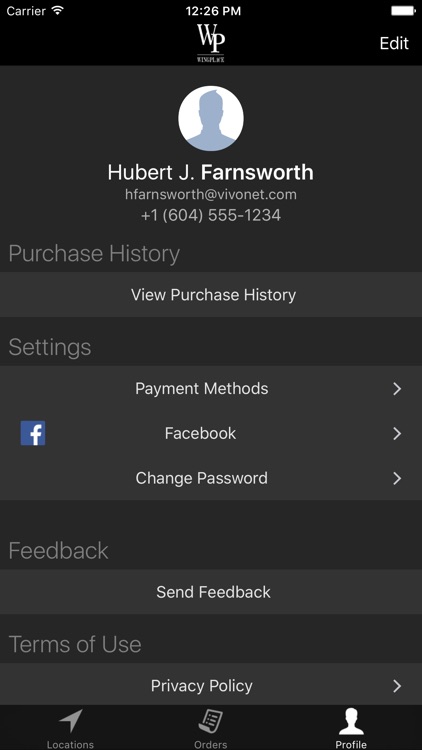The height and width of the screenshot is (750, 422).
Task: Expand Payment Methods chevron
Action: pyautogui.click(x=397, y=389)
